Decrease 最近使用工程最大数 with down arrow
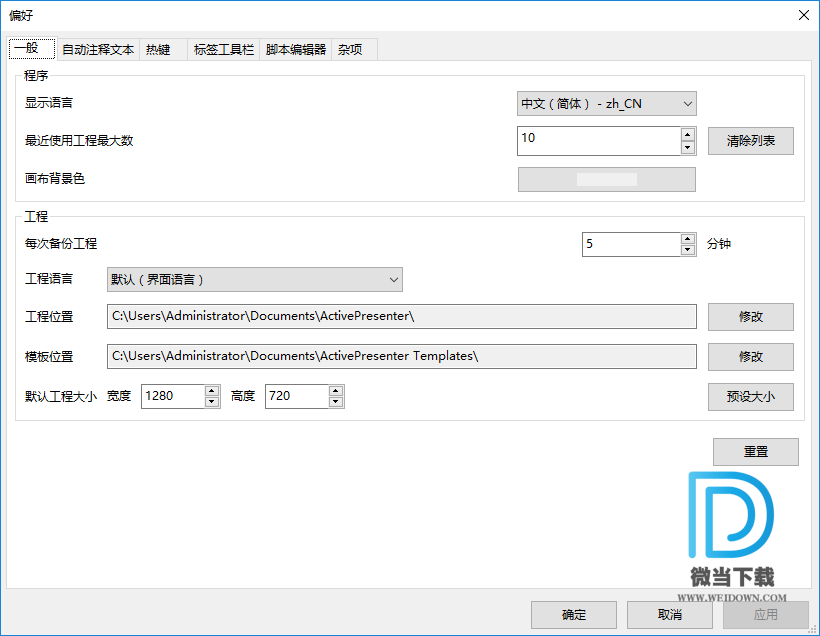The height and width of the screenshot is (636, 820). [x=688, y=148]
